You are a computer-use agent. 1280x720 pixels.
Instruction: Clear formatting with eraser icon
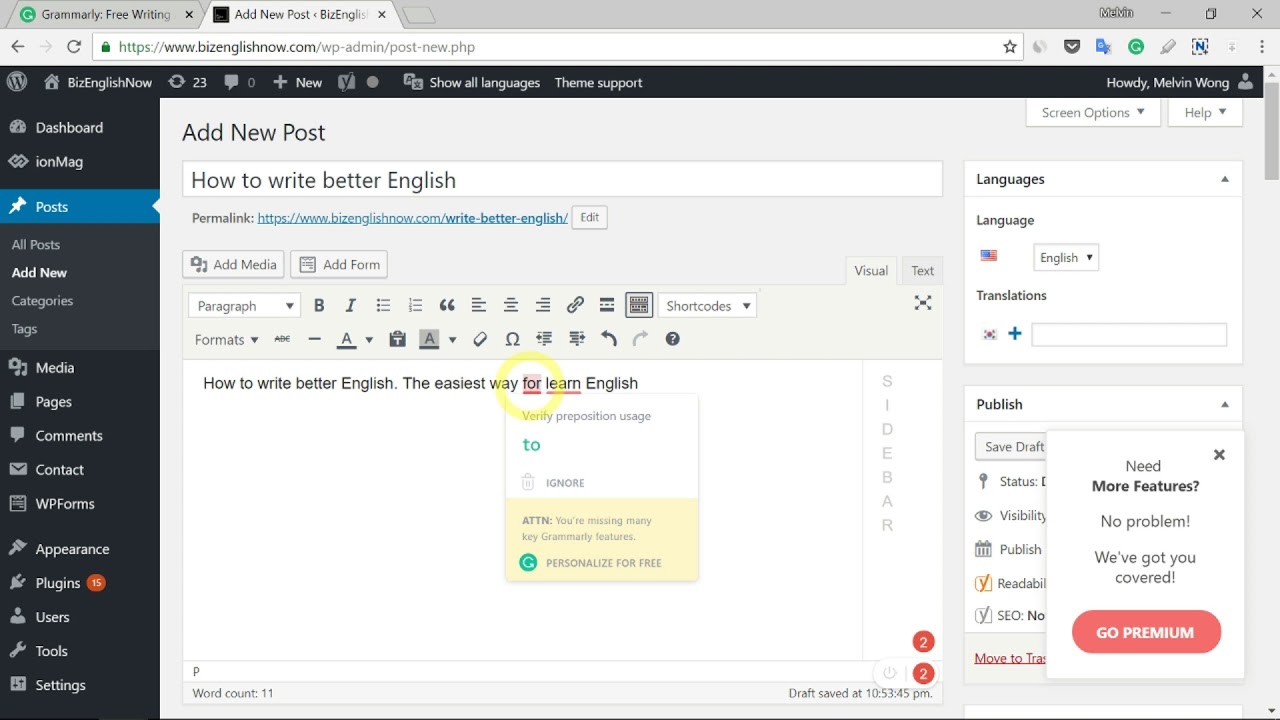[x=480, y=339]
